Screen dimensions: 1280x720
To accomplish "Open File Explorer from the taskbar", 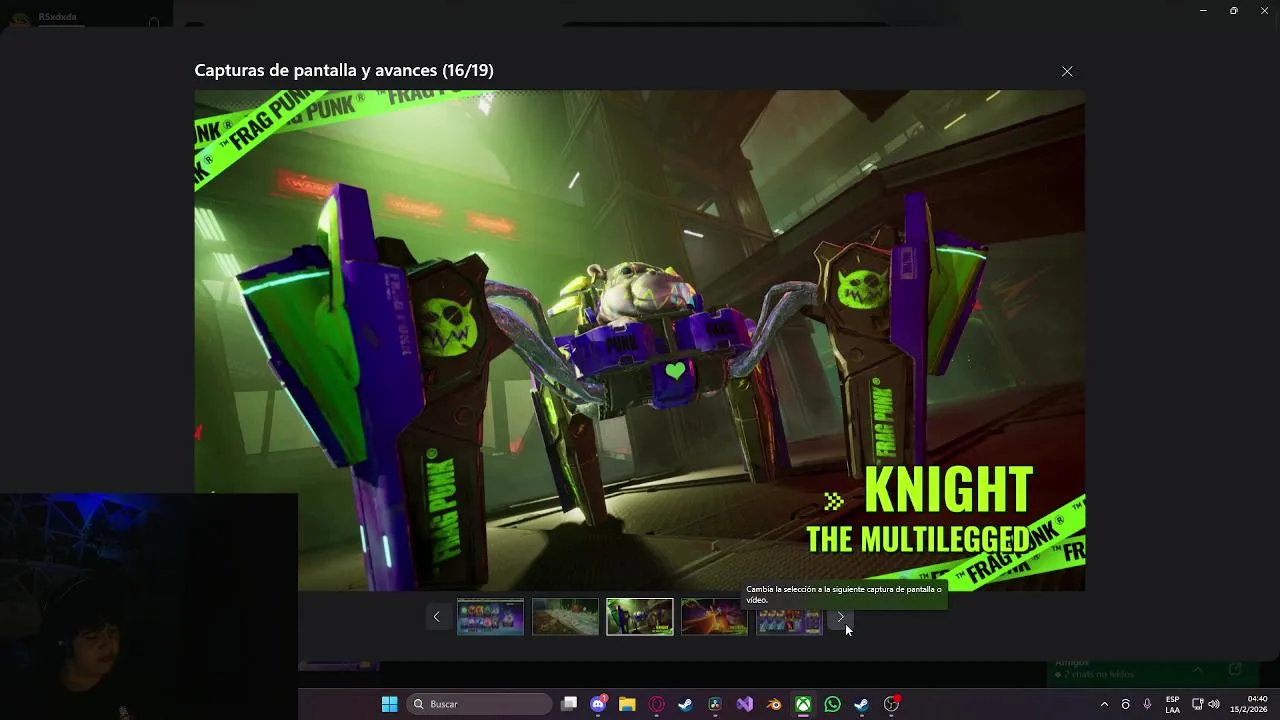I will 627,704.
